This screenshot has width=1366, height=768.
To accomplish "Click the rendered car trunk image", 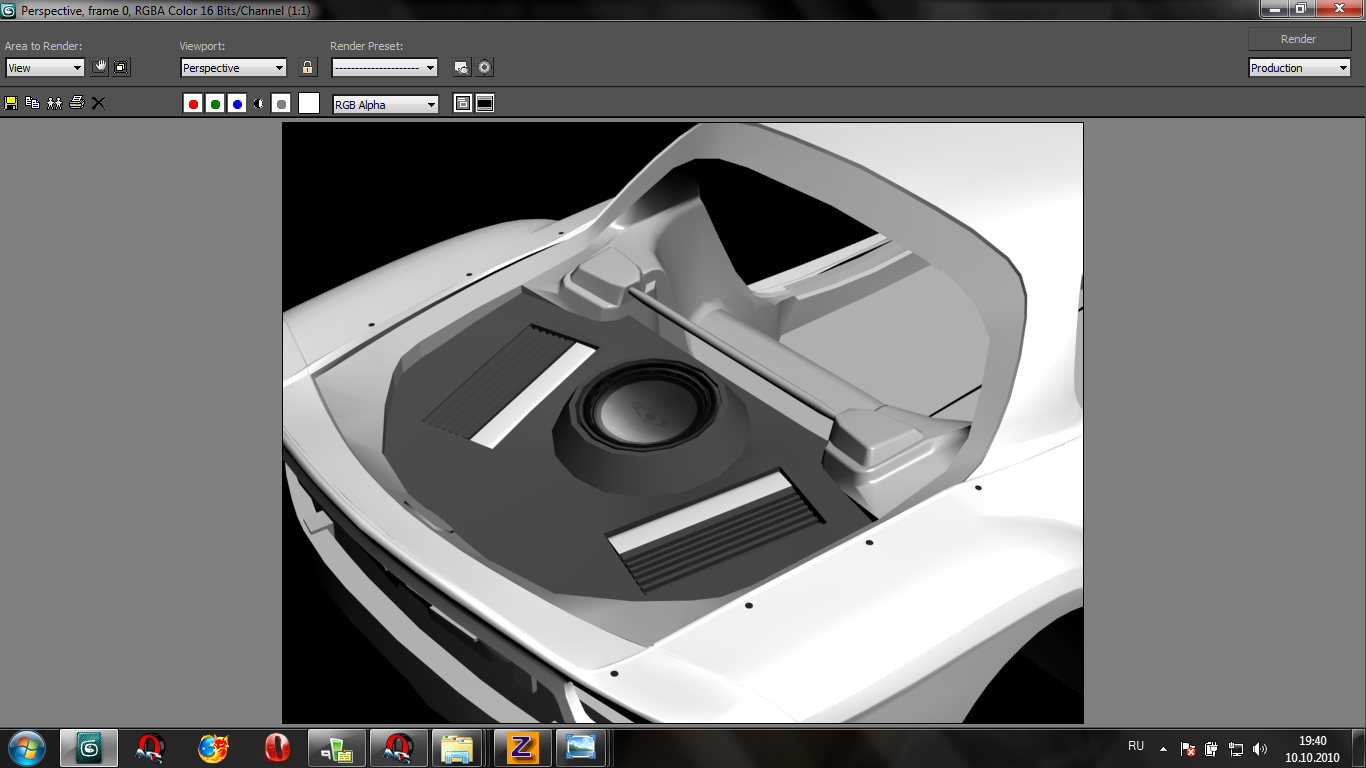I will click(x=683, y=423).
